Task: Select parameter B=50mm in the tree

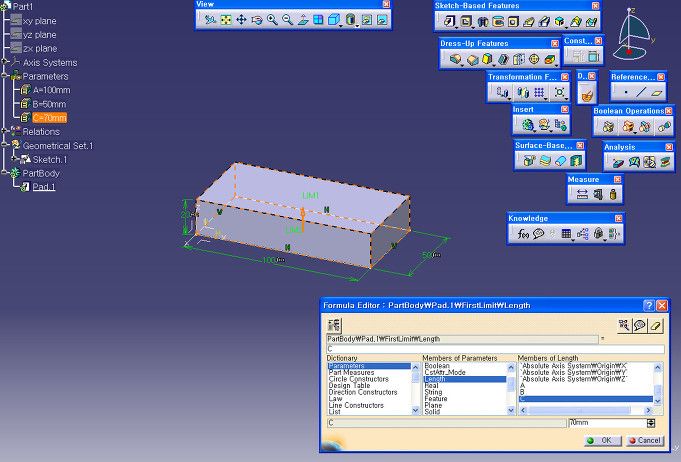Action: (49, 104)
